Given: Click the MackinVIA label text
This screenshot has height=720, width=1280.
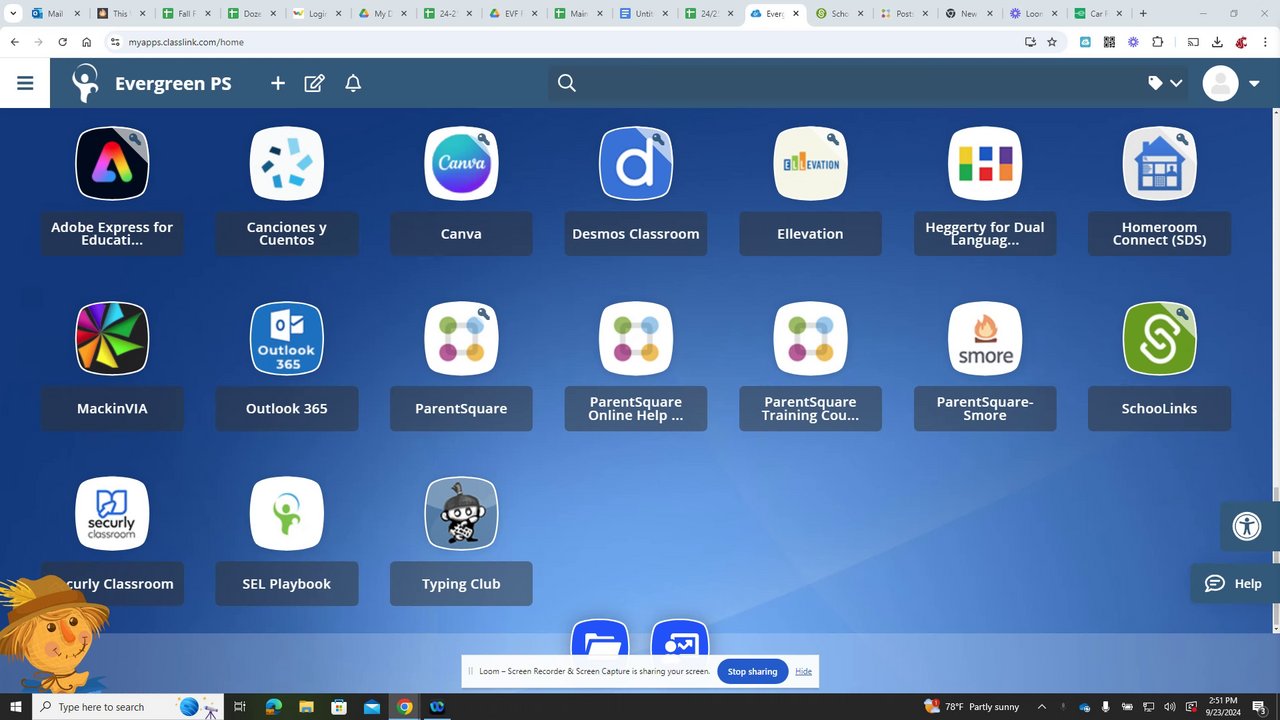Looking at the screenshot, I should 112,409.
